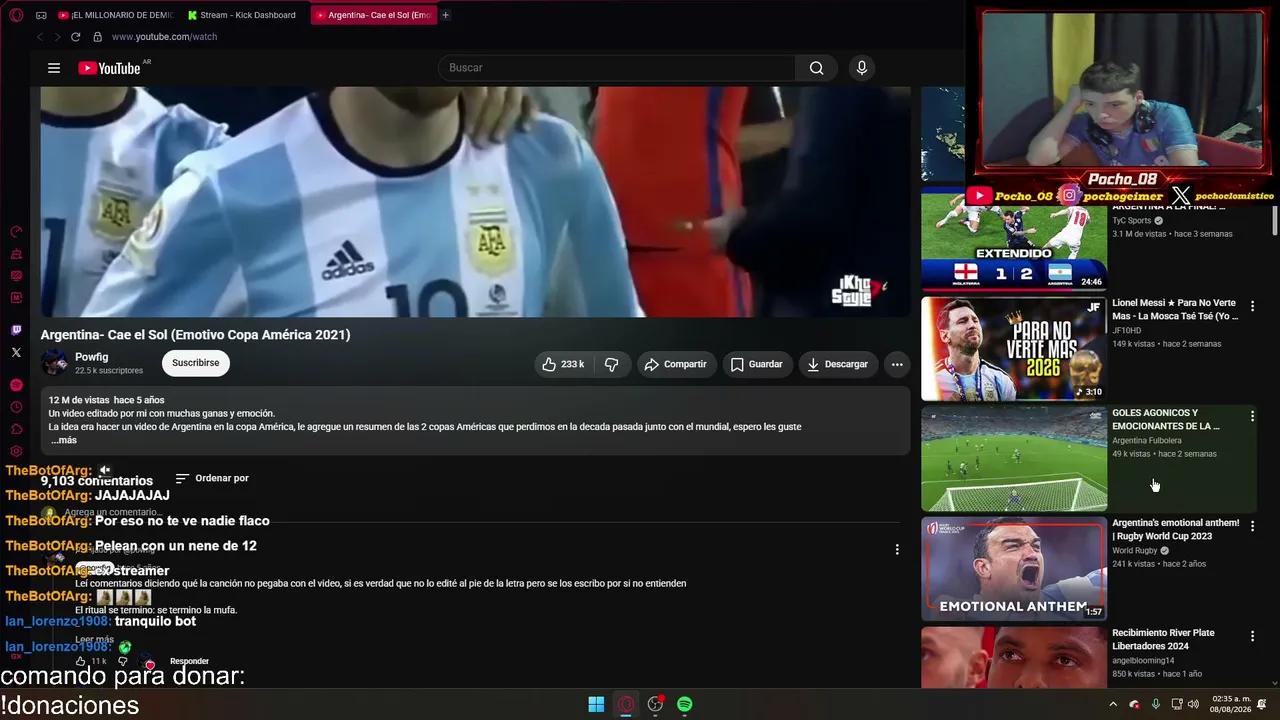Viewport: 1280px width, 720px height.
Task: Play the Inglaterra 1-2 Argentina extended video
Action: tap(1014, 240)
